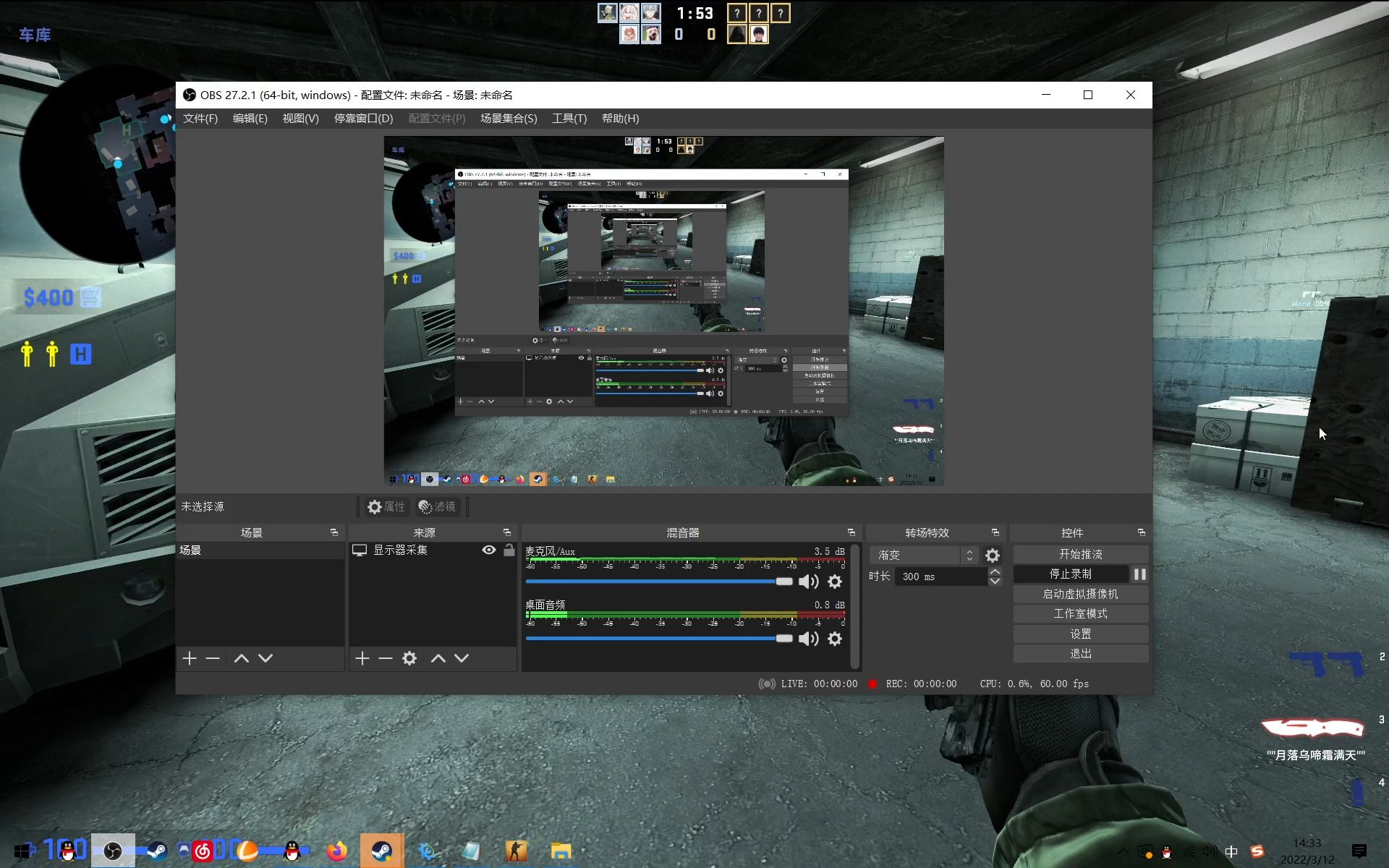Open the highlighted Steam taskbar icon
Screen dimensions: 1389x868
point(381,851)
